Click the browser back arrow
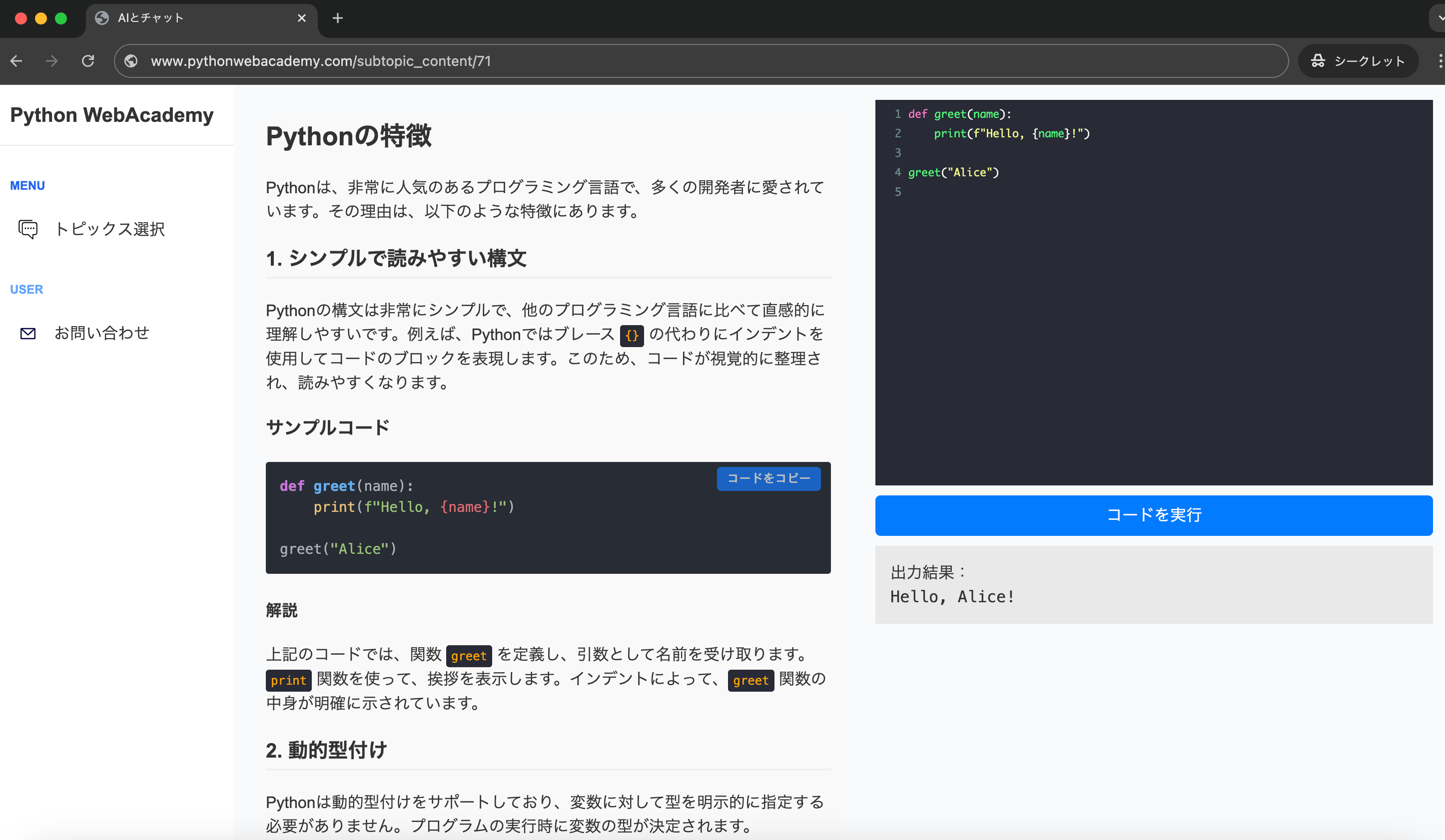1445x840 pixels. pos(16,61)
